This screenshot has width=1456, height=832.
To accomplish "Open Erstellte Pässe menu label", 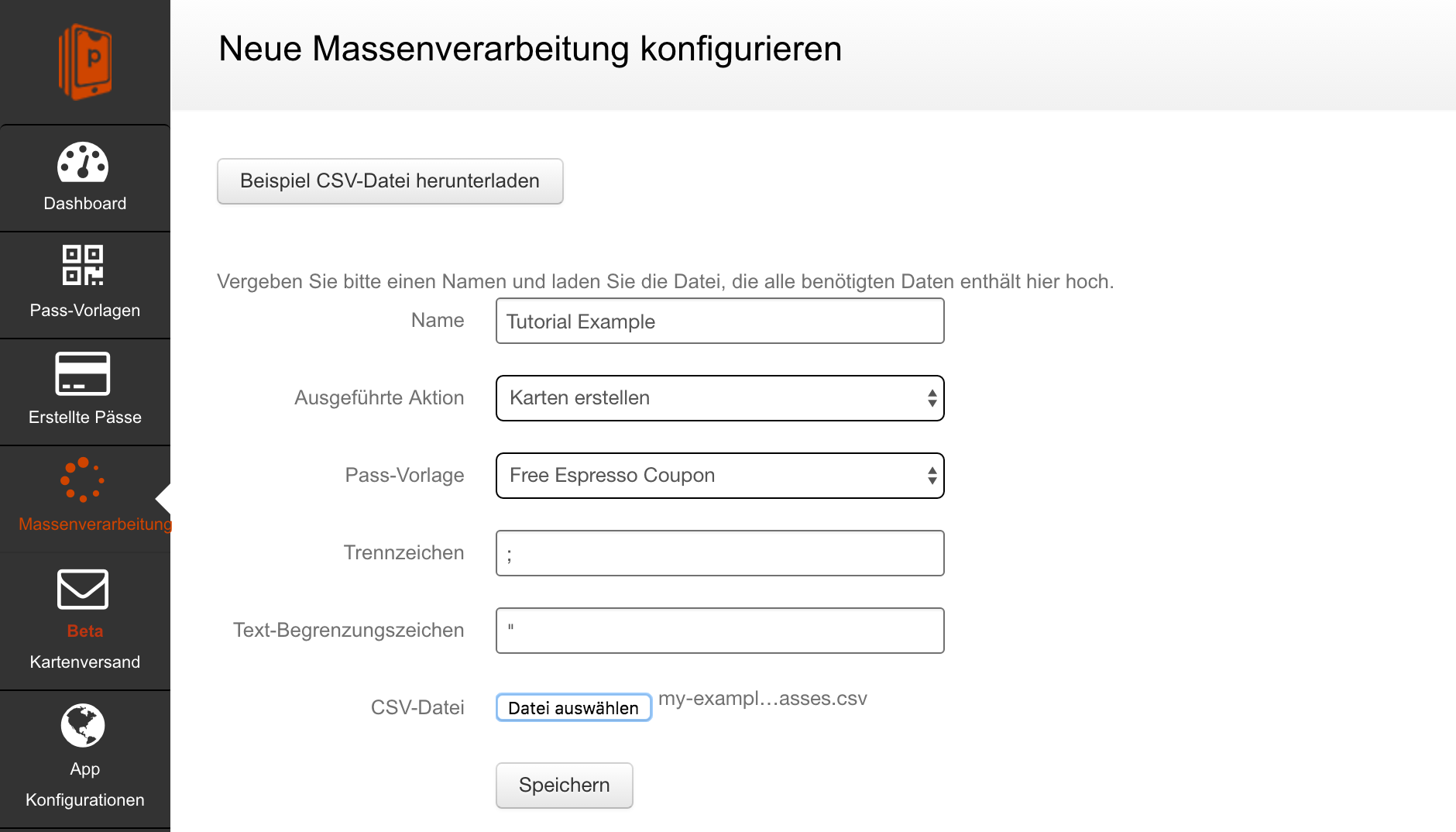I will click(85, 417).
